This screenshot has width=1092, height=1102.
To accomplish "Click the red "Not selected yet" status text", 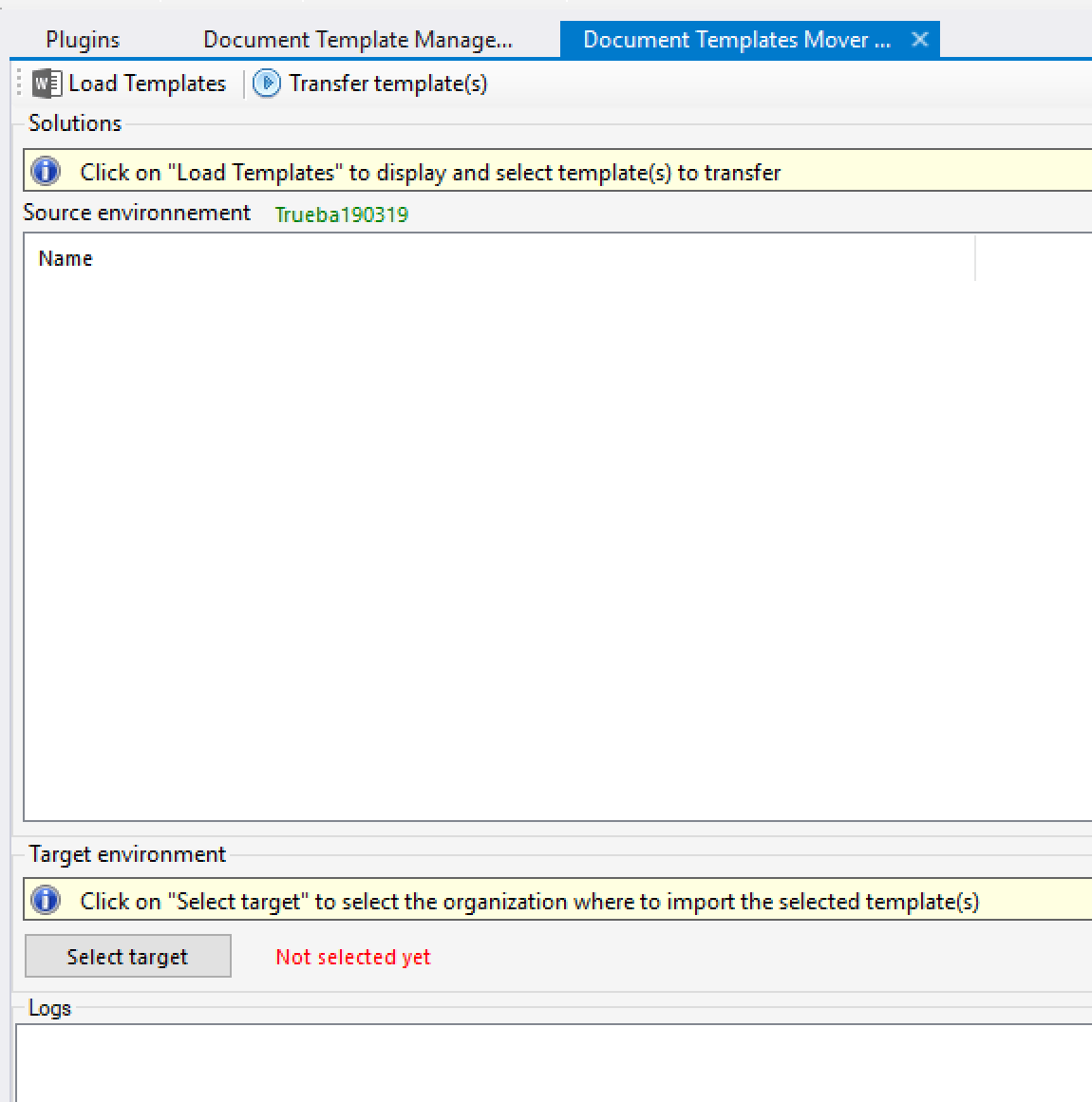I will click(x=352, y=957).
